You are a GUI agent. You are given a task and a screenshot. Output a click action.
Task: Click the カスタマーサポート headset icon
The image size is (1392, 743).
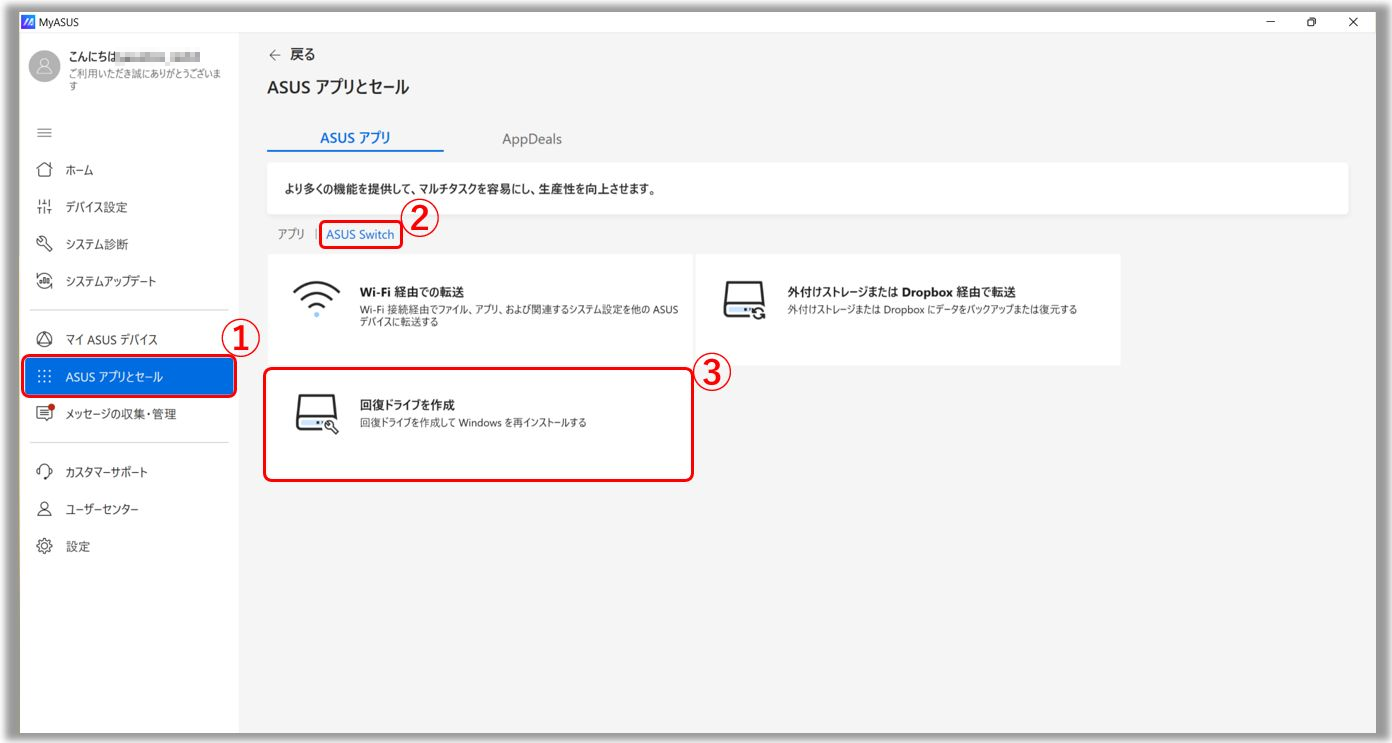click(x=44, y=472)
